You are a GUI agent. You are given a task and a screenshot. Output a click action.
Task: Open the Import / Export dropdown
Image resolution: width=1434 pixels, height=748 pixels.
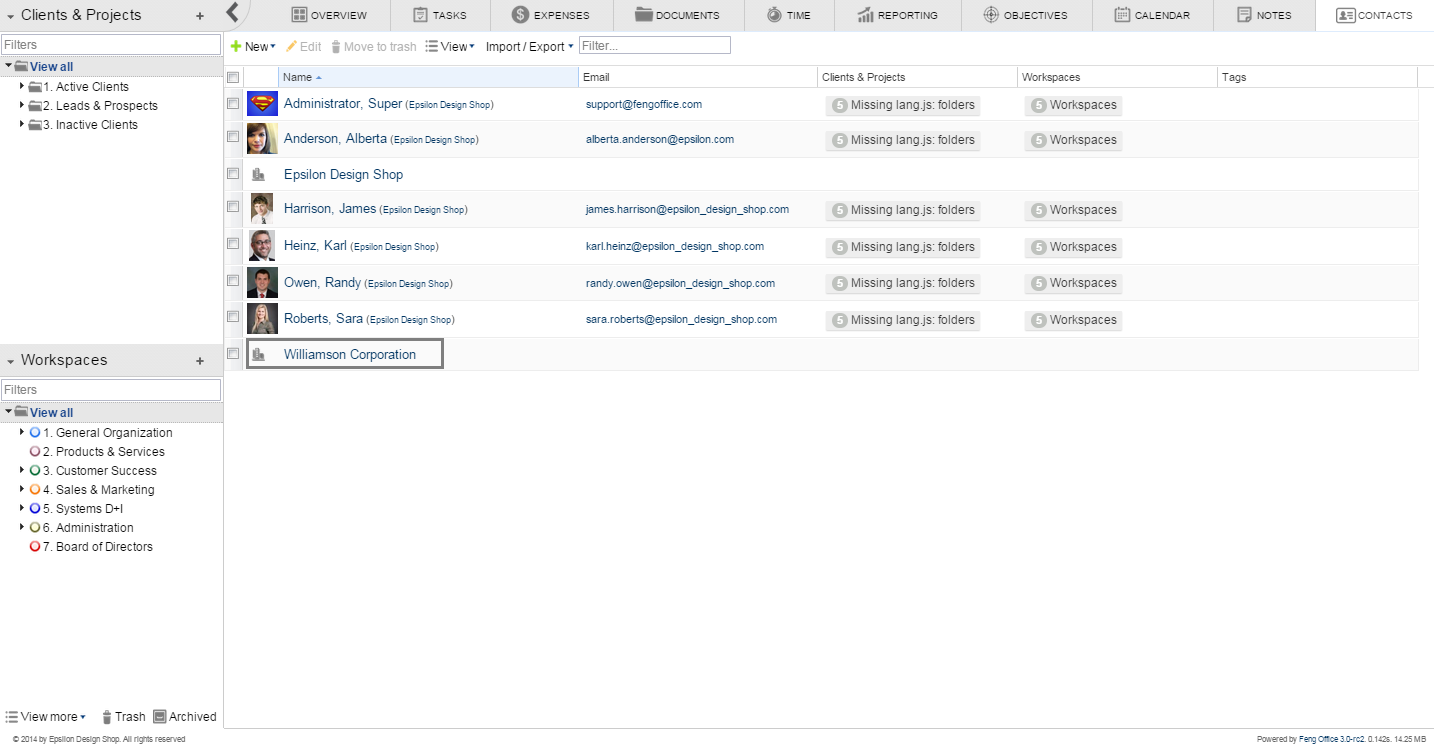pyautogui.click(x=529, y=46)
